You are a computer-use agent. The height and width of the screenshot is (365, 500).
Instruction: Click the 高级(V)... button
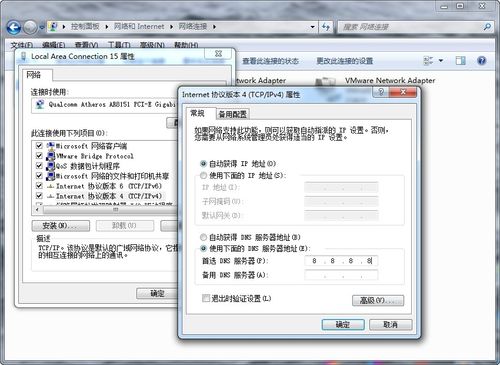coord(378,300)
